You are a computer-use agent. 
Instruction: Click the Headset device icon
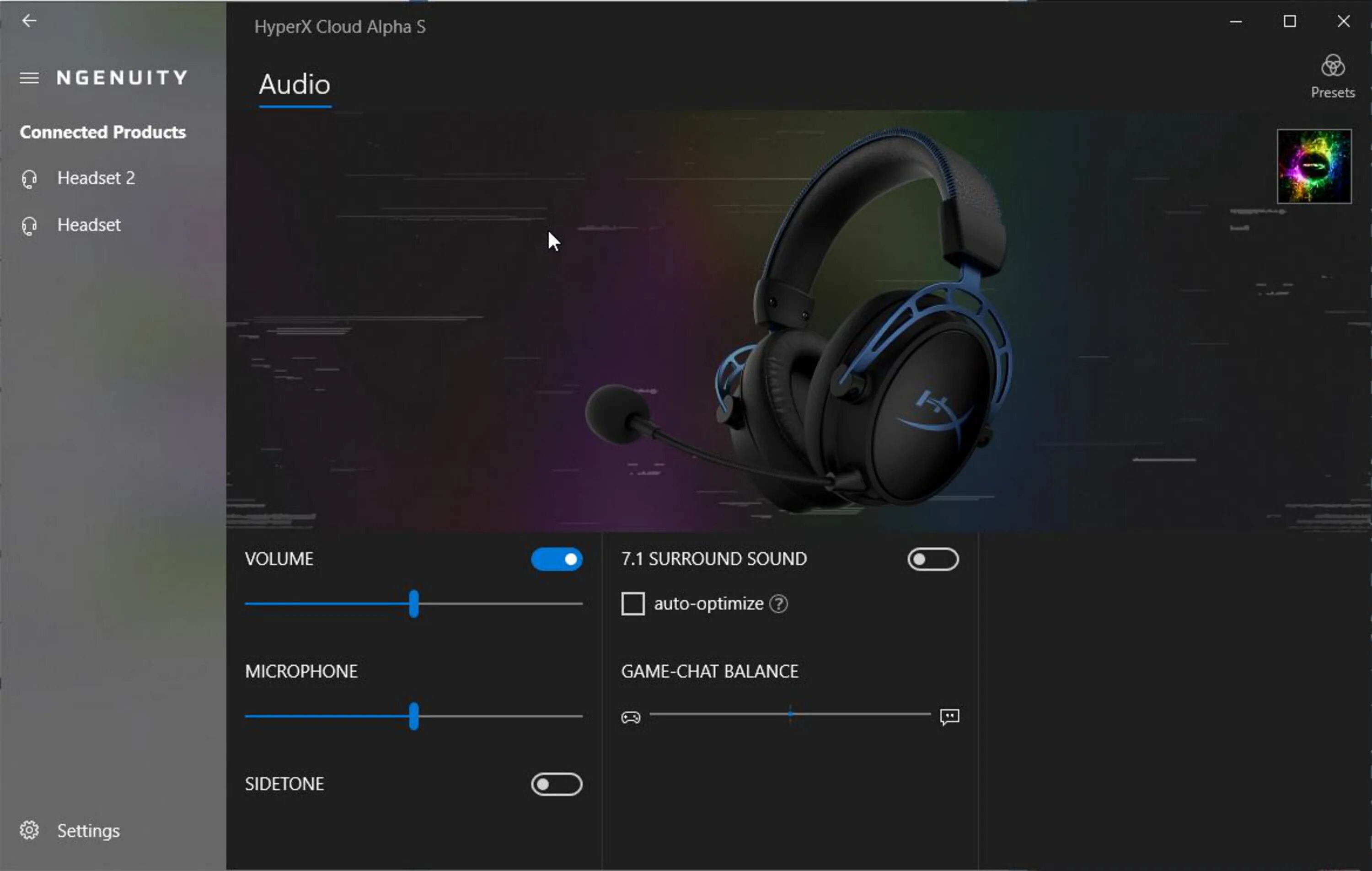pos(29,224)
